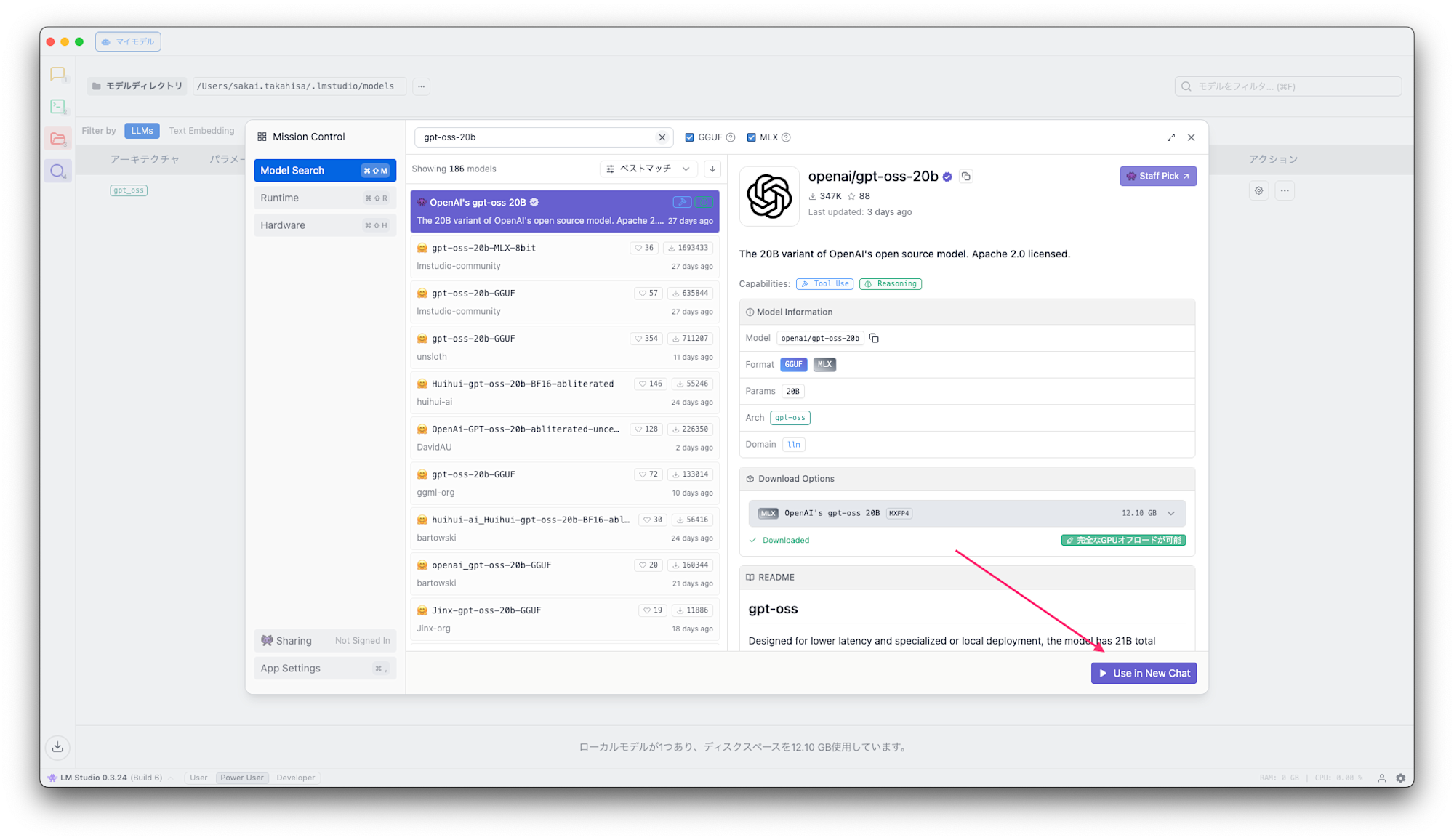
Task: Open gear settings for gpt_oss model
Action: click(x=1258, y=190)
